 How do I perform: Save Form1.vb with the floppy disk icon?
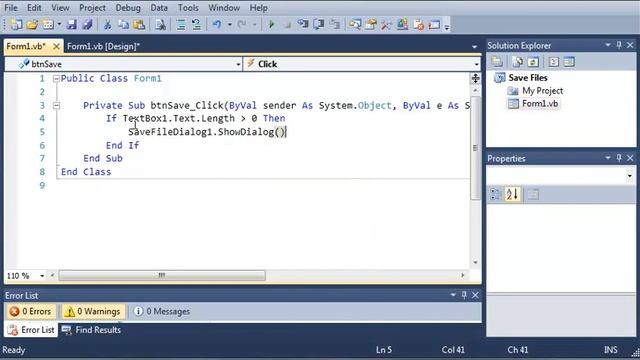coord(72,25)
